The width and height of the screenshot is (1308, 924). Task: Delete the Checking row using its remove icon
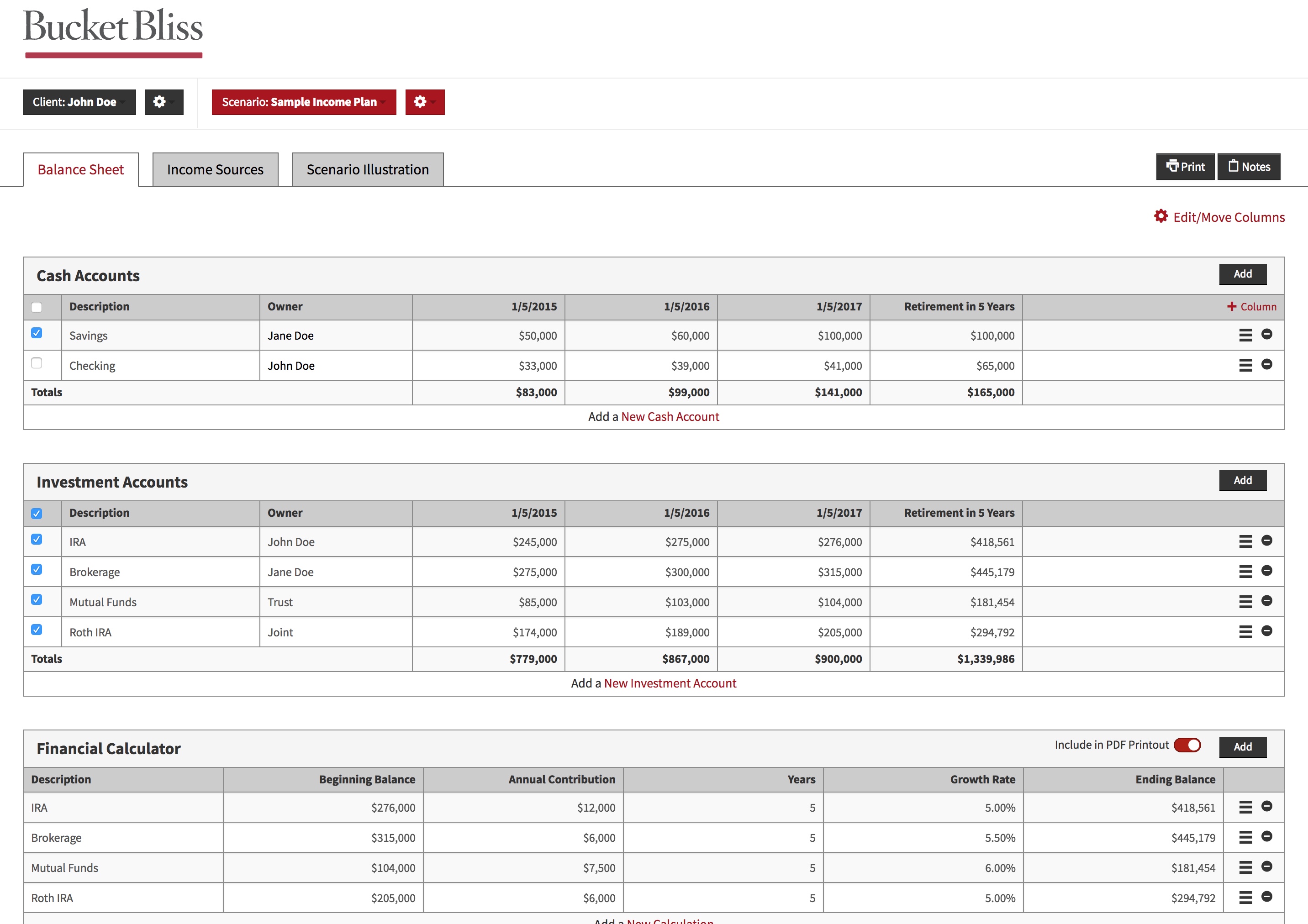click(1267, 365)
